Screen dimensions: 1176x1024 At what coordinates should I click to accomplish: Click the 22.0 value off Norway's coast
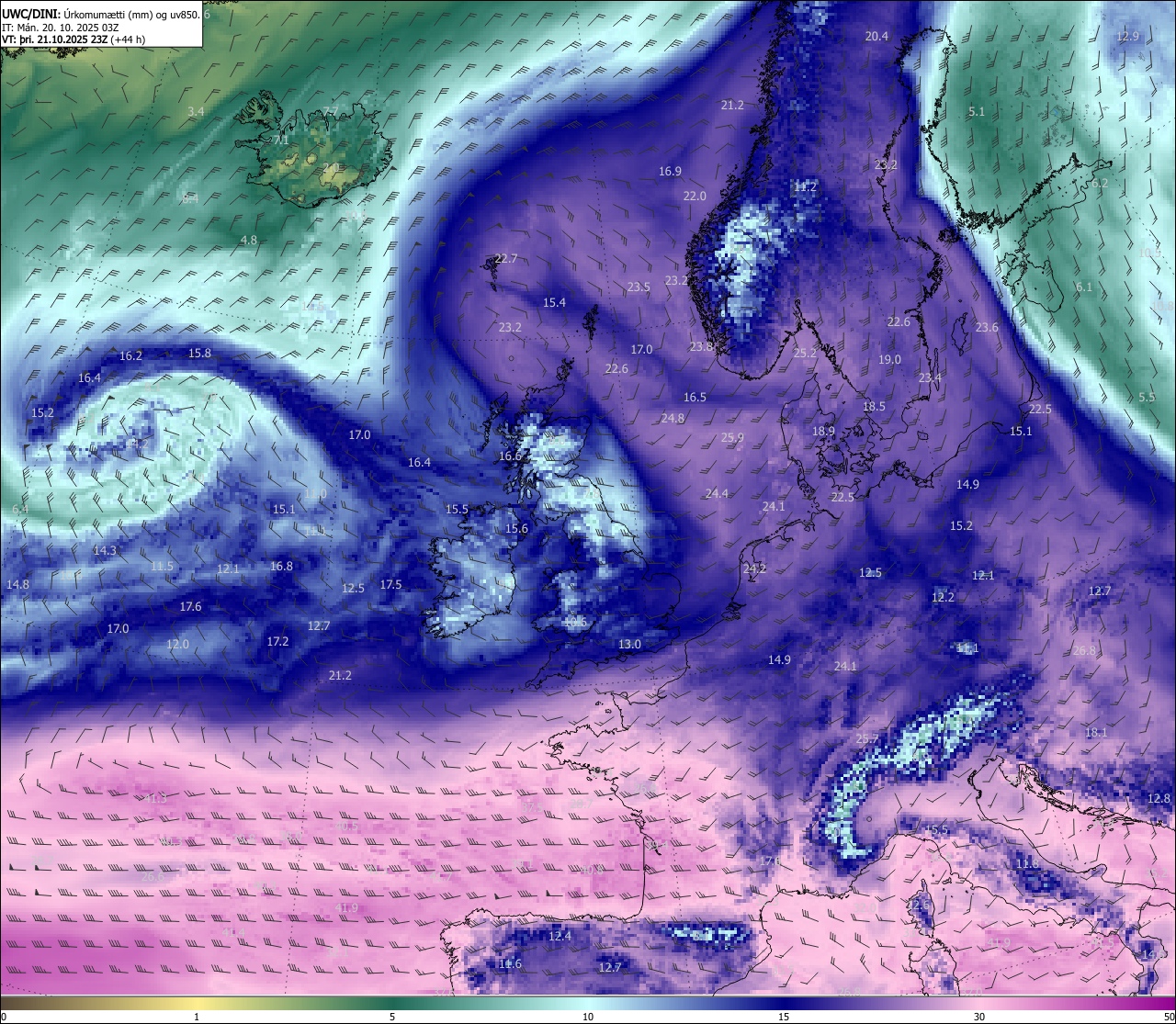[695, 196]
